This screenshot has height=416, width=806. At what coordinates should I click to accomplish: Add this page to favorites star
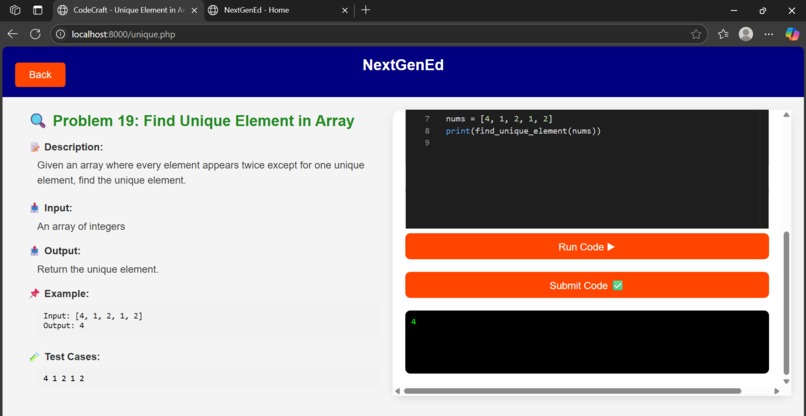pos(696,34)
